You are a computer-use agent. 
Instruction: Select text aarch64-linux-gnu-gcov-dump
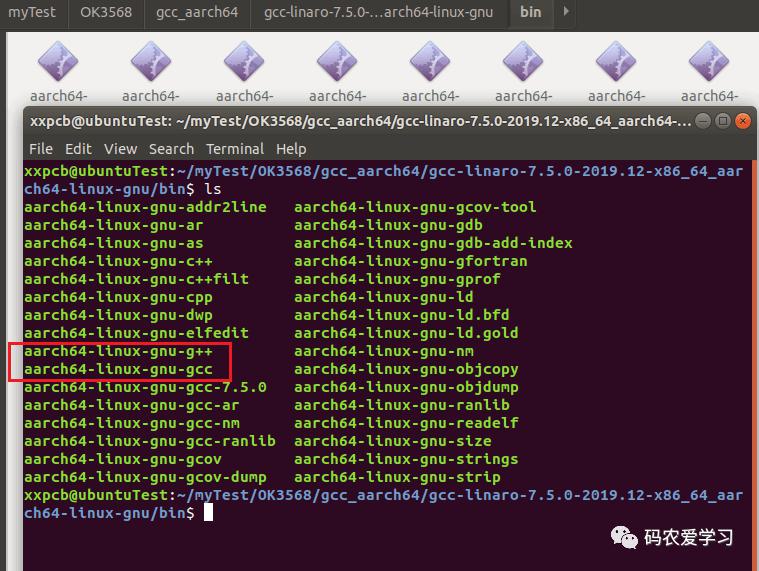pyautogui.click(x=145, y=477)
